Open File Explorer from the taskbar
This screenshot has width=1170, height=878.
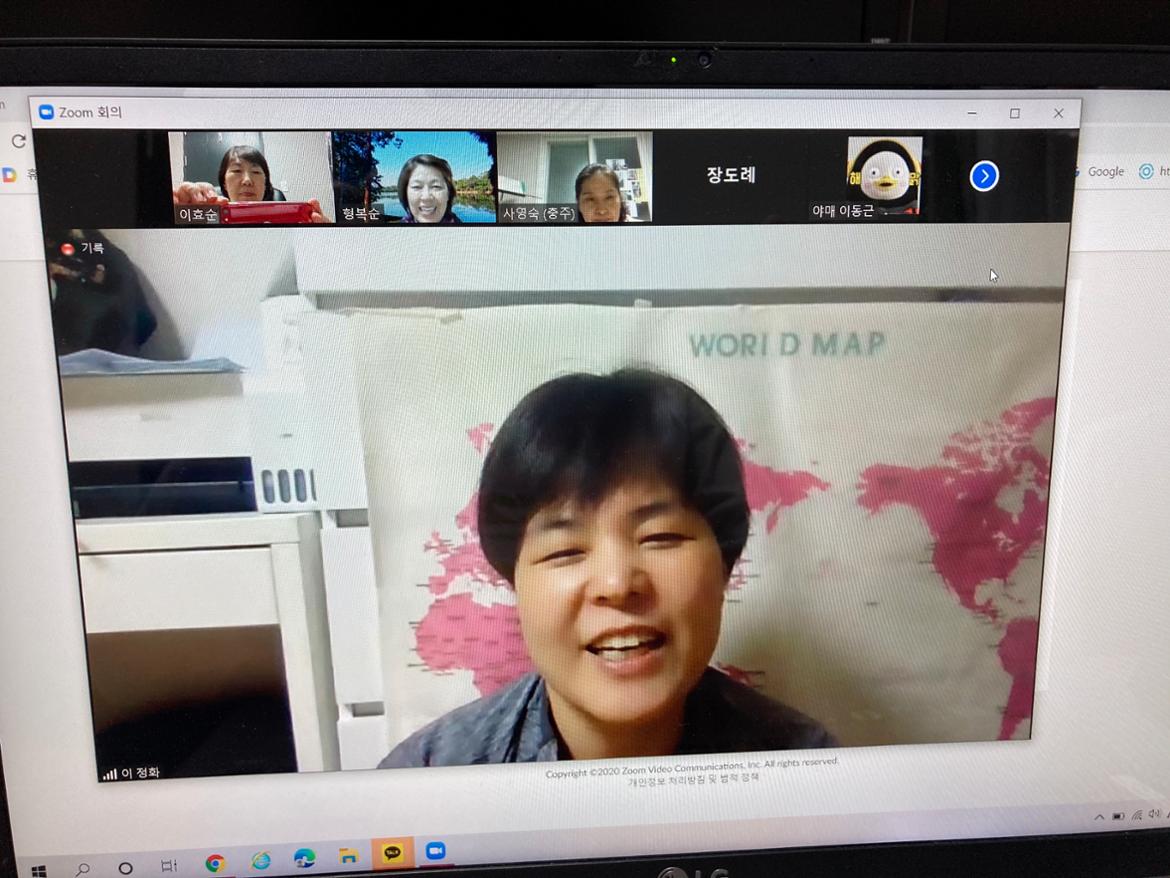click(348, 856)
